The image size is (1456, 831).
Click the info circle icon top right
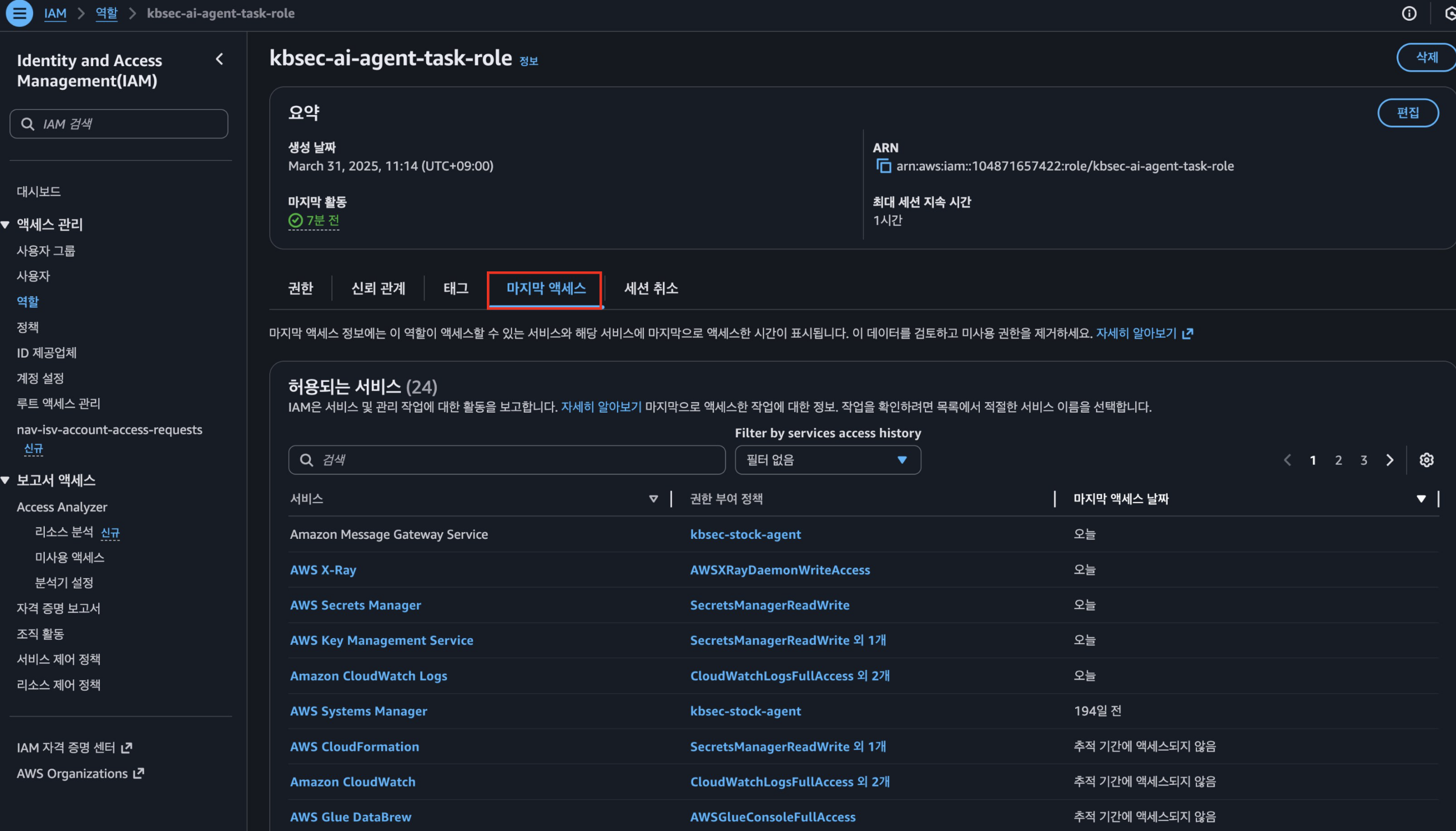[1409, 13]
